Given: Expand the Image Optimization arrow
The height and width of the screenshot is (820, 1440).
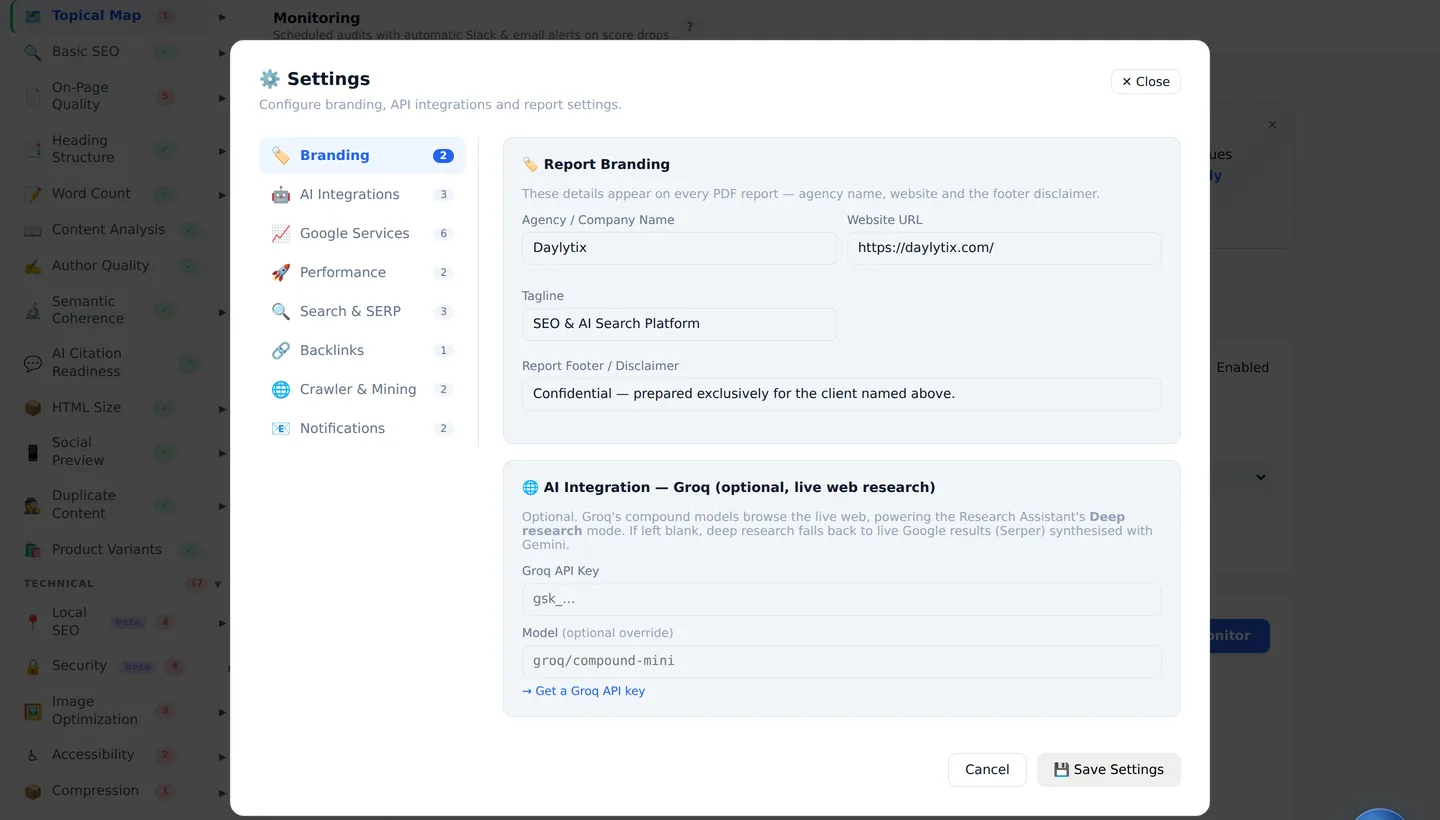Looking at the screenshot, I should point(222,712).
